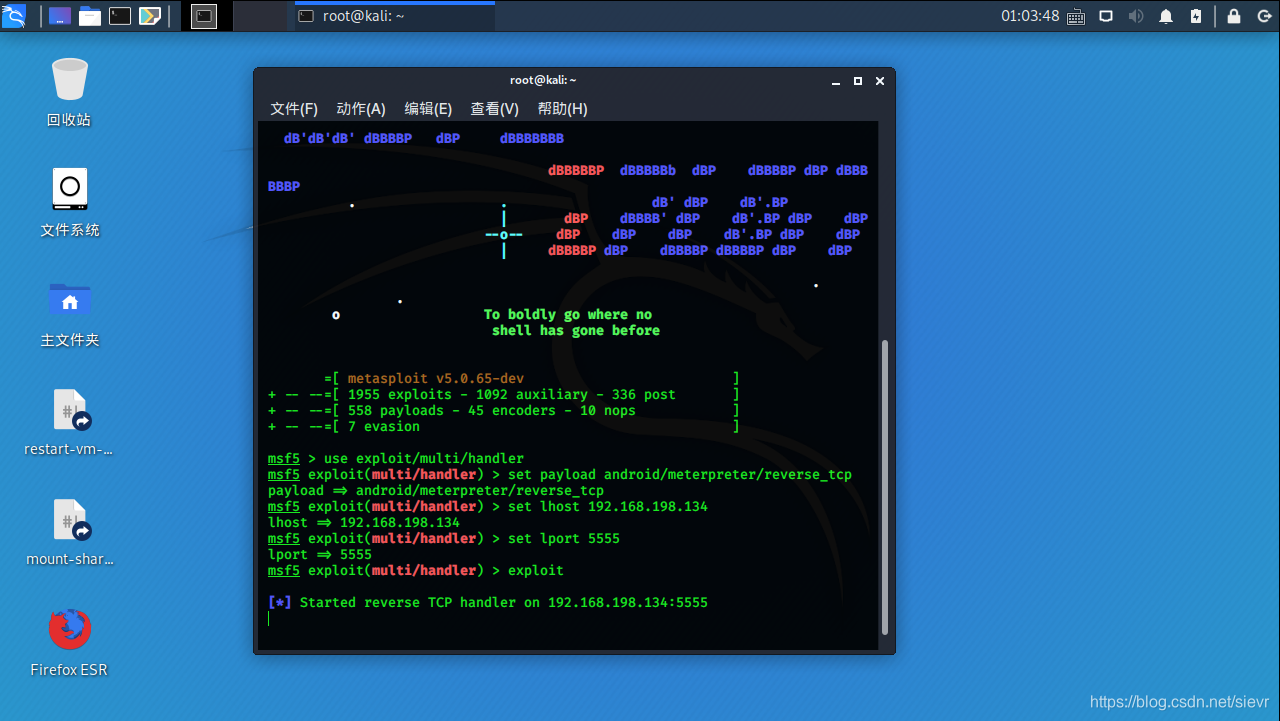This screenshot has height=721, width=1280.
Task: Click the 'payload ⇒ android/meterpreter/reverse_tcp' output line
Action: 436,491
